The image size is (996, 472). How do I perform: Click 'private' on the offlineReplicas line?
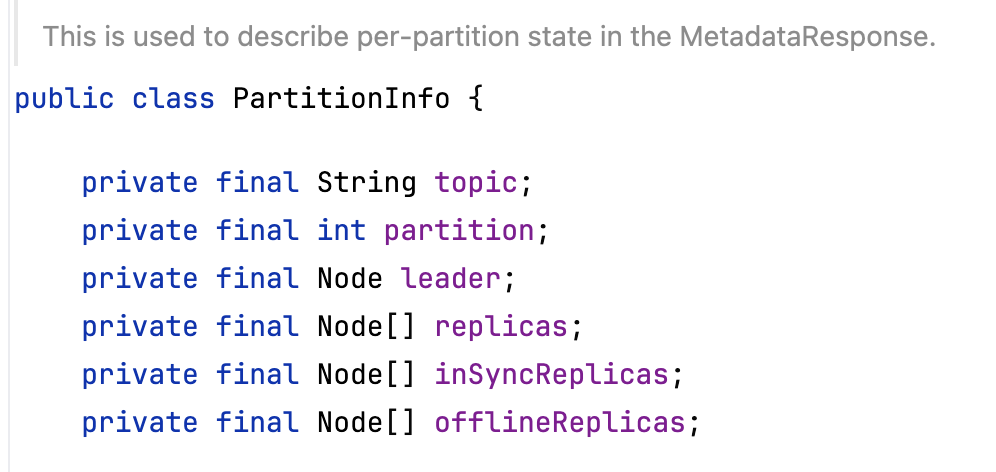[140, 423]
